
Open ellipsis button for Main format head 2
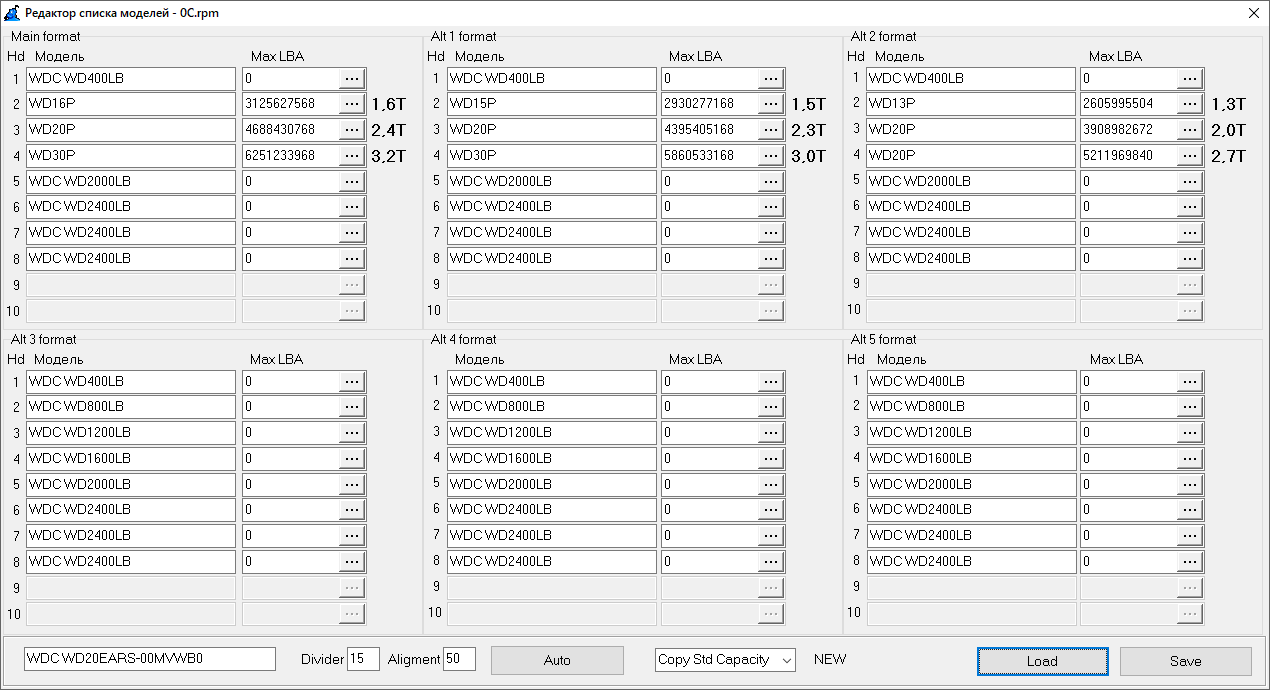click(x=352, y=104)
